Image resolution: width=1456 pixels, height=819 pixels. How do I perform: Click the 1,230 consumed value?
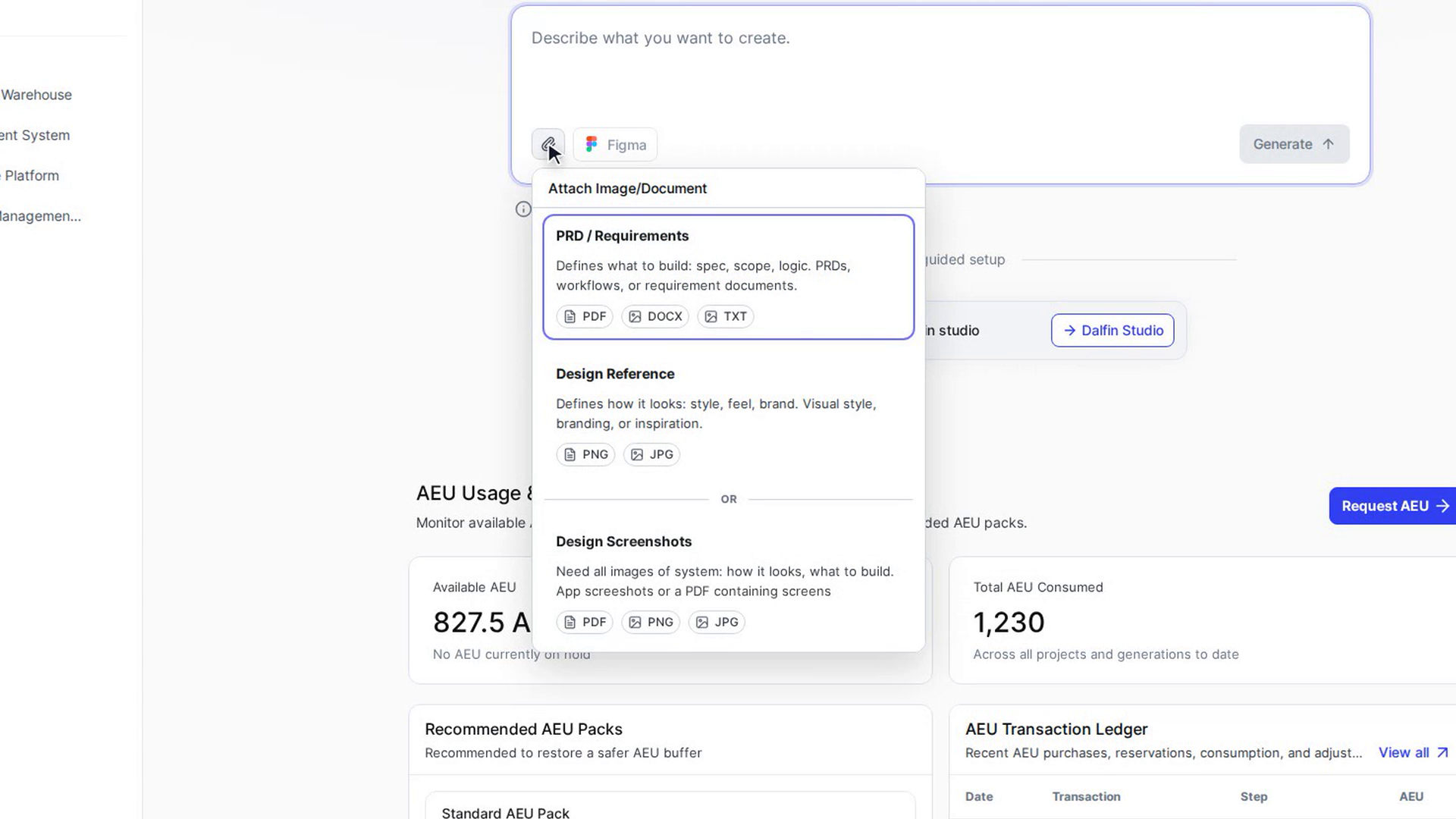click(x=1009, y=623)
